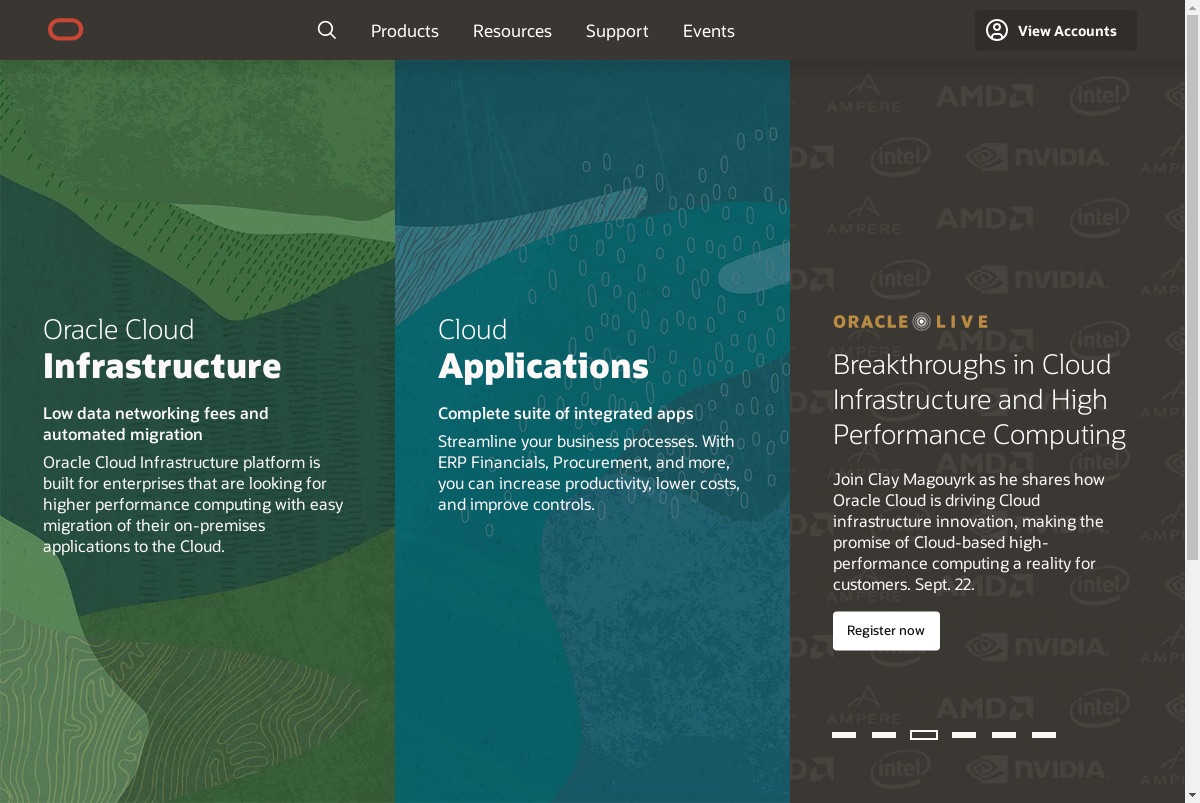Click 'Complete suite of integrated apps' text
1200x803 pixels.
coord(566,413)
